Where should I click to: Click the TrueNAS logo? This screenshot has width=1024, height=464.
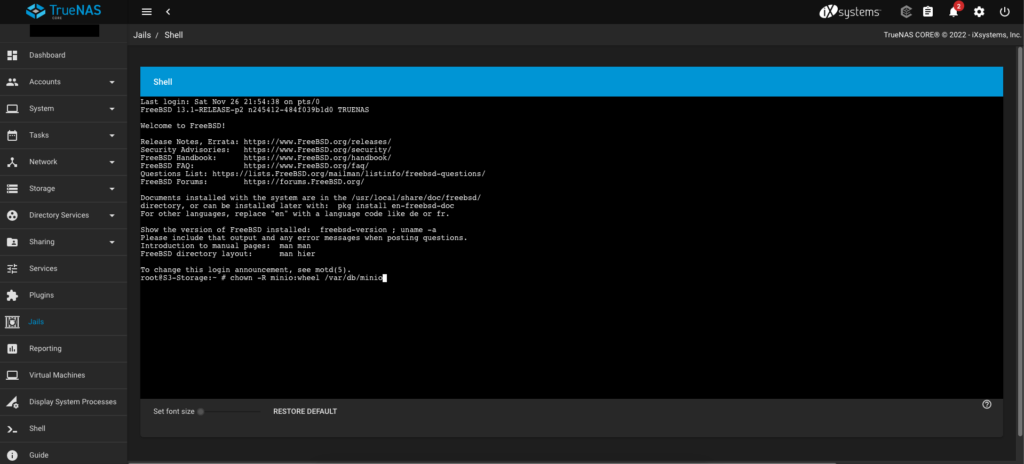(x=63, y=12)
